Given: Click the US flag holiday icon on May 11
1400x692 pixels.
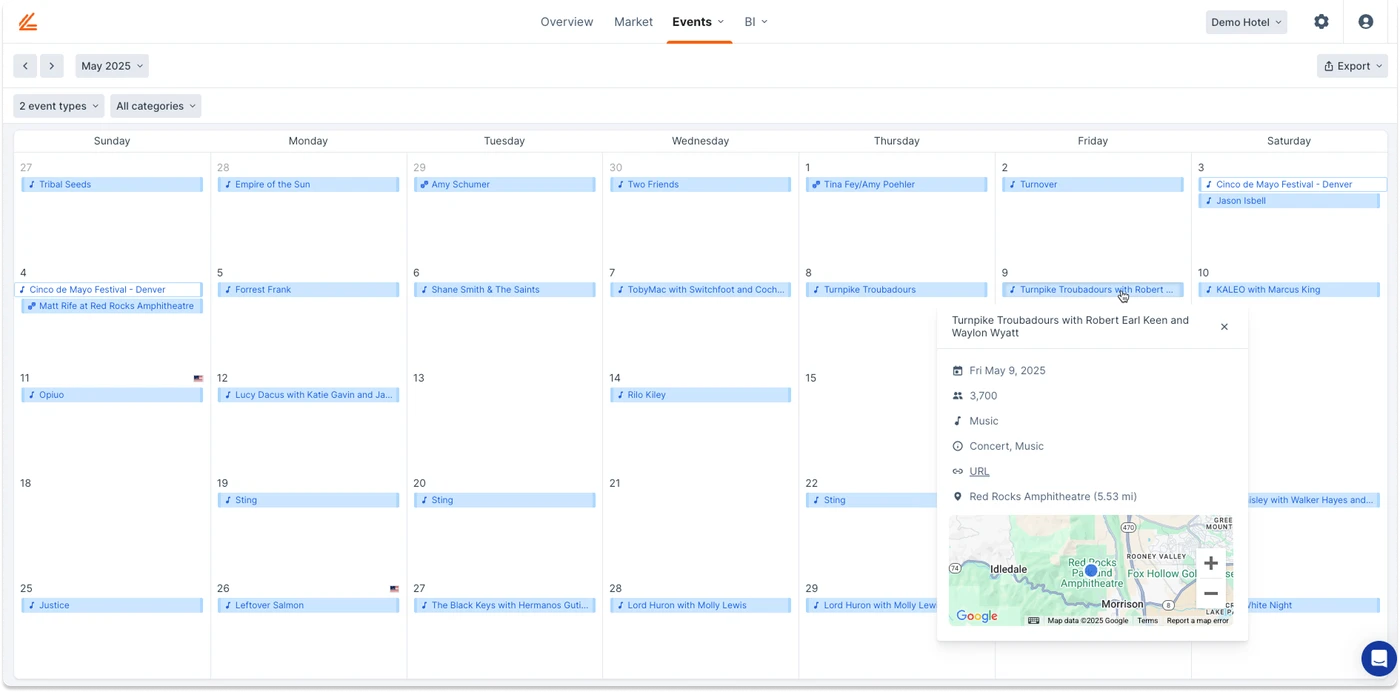Looking at the screenshot, I should click(x=198, y=378).
